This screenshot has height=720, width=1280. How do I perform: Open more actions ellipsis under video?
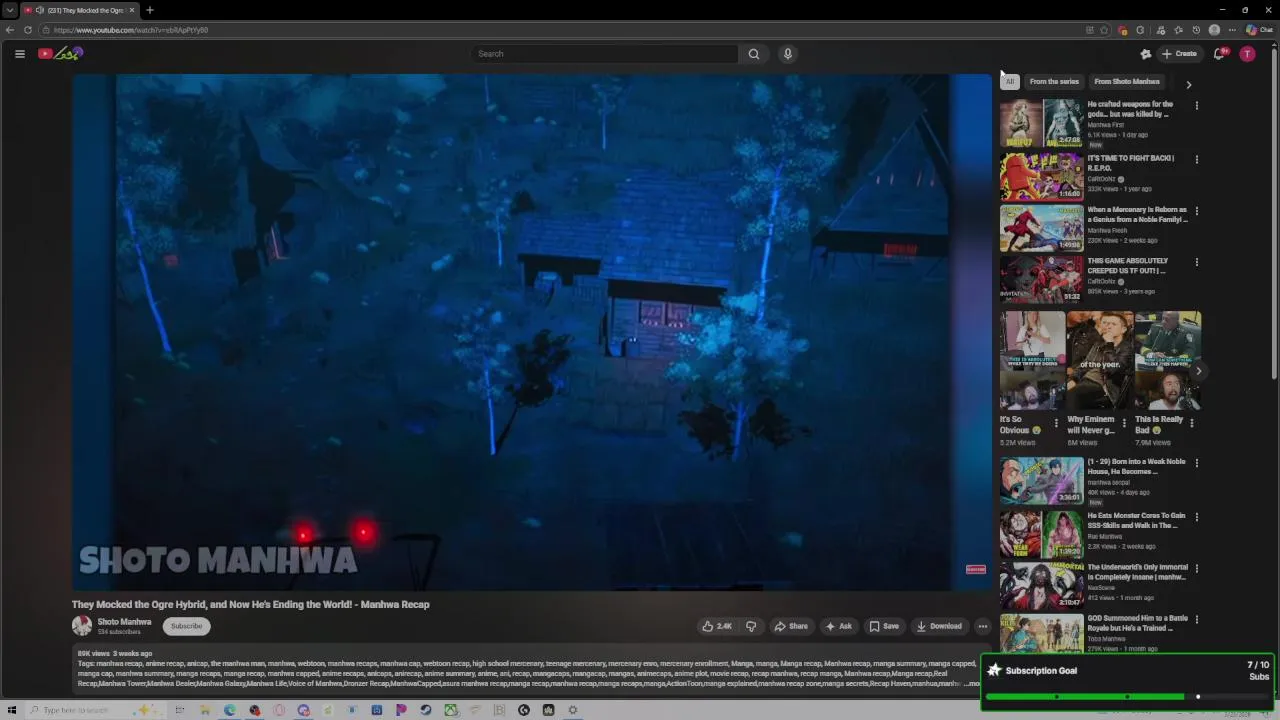(x=982, y=626)
